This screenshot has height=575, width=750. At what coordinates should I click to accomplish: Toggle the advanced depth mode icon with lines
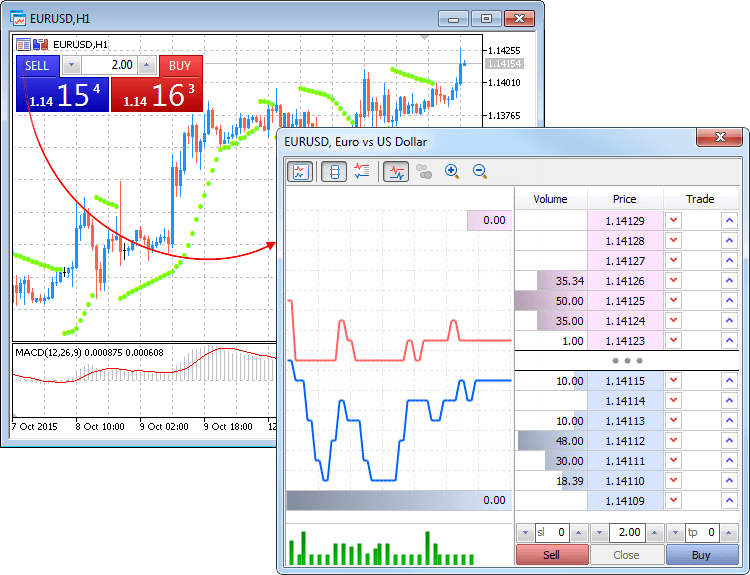[362, 171]
